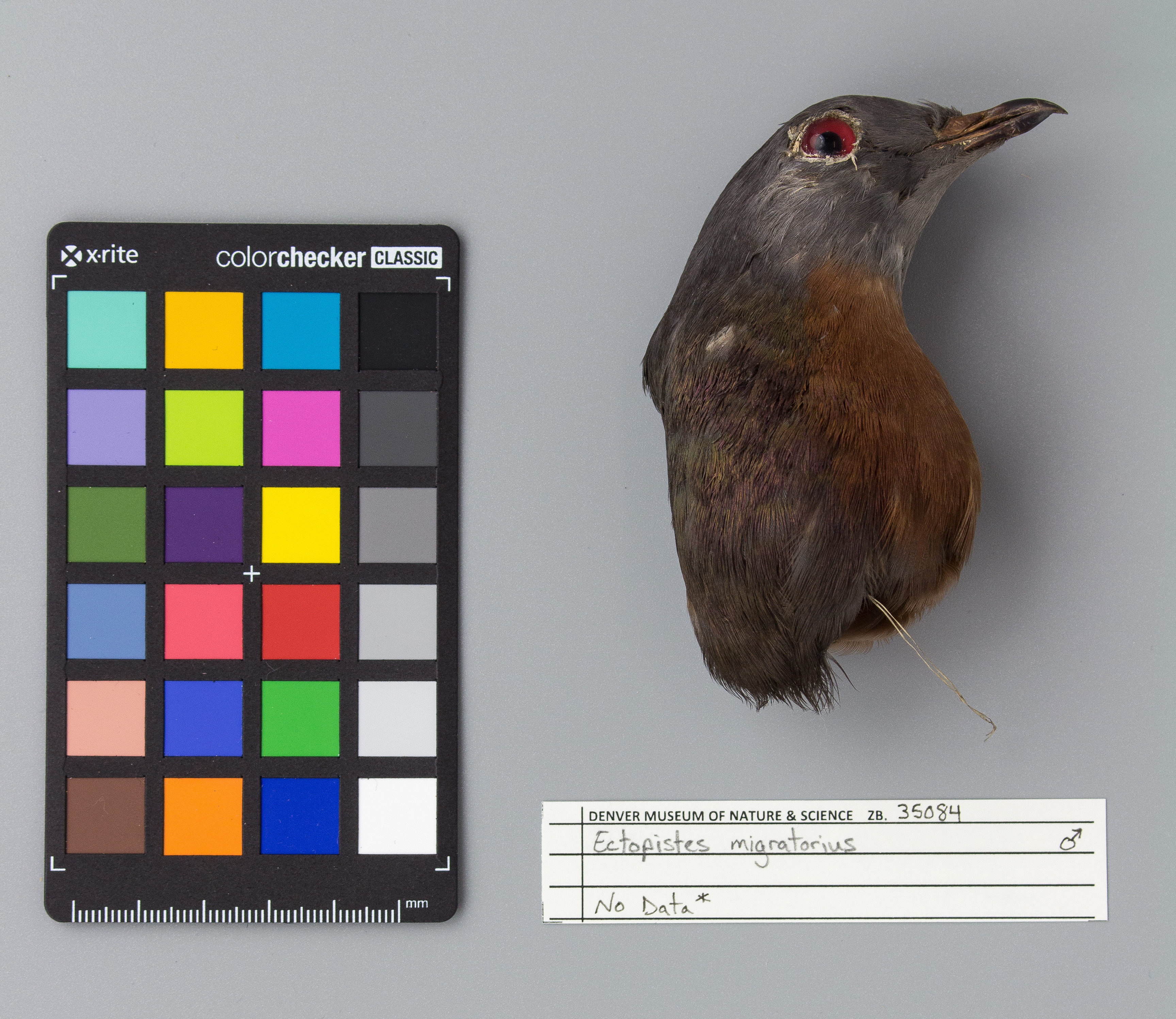Image resolution: width=1176 pixels, height=1019 pixels.
Task: Click the lime green swatch
Action: coord(203,428)
